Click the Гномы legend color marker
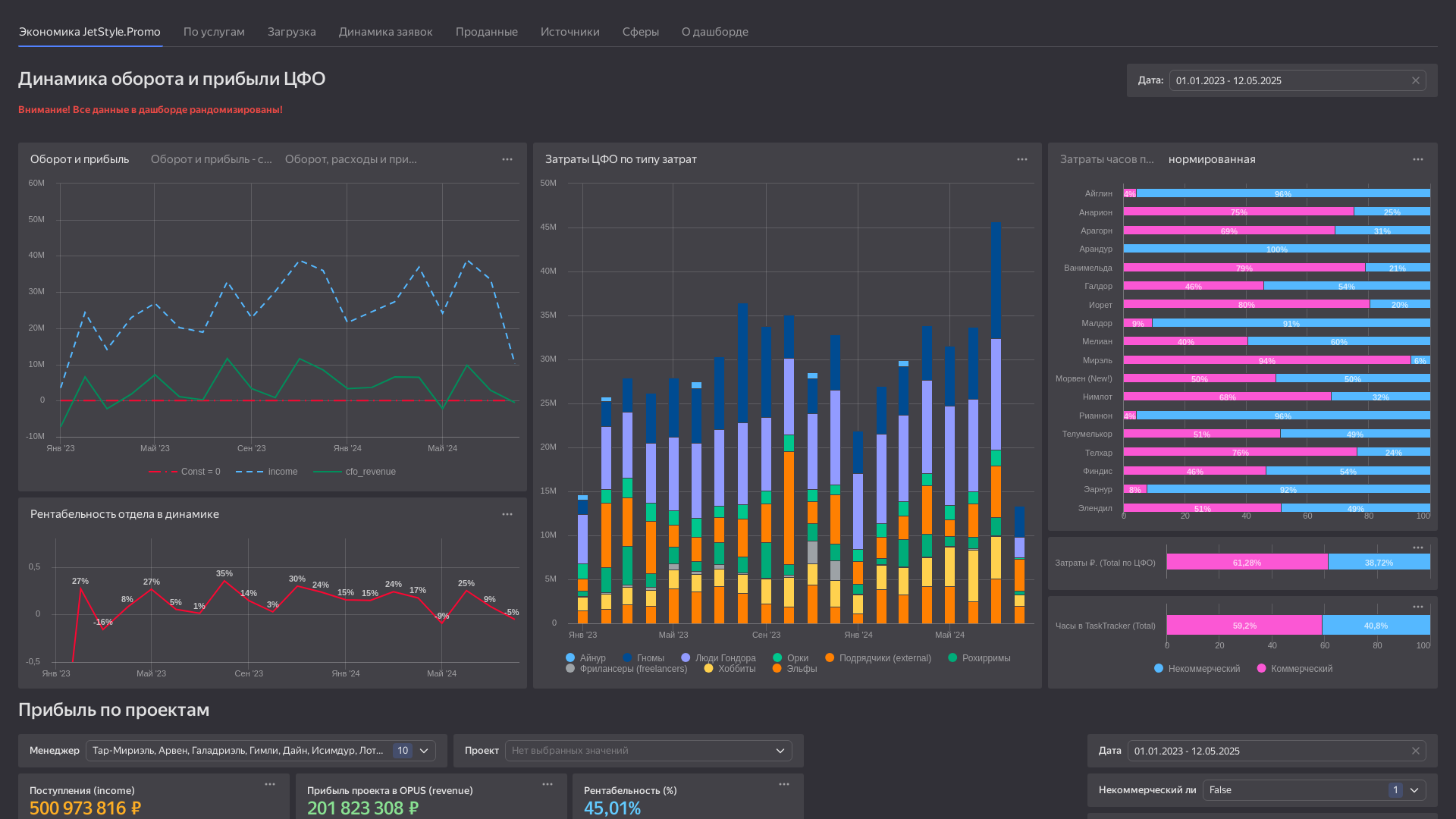 627,658
